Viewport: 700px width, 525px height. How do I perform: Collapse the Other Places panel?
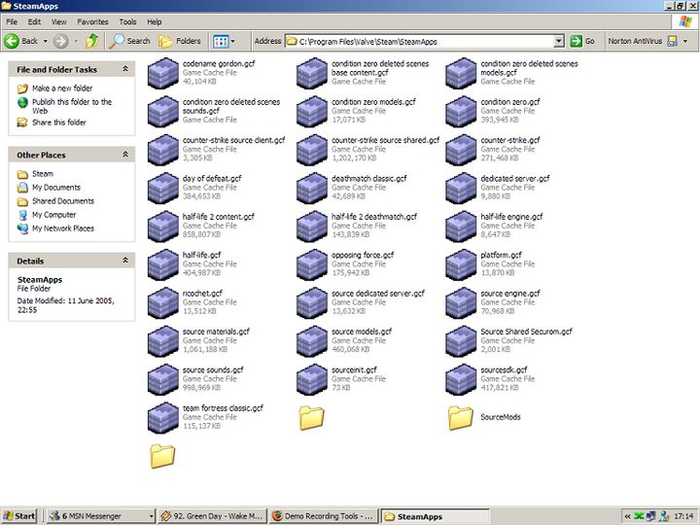click(x=125, y=155)
